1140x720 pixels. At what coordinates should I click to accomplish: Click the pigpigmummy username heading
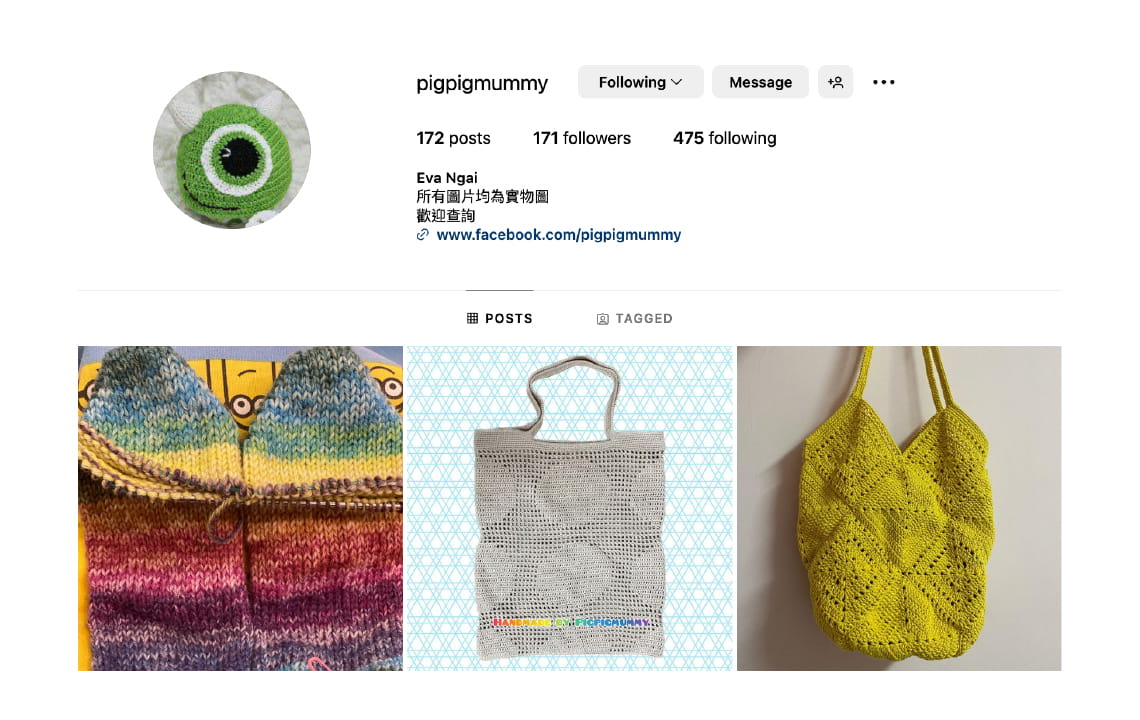coord(482,83)
